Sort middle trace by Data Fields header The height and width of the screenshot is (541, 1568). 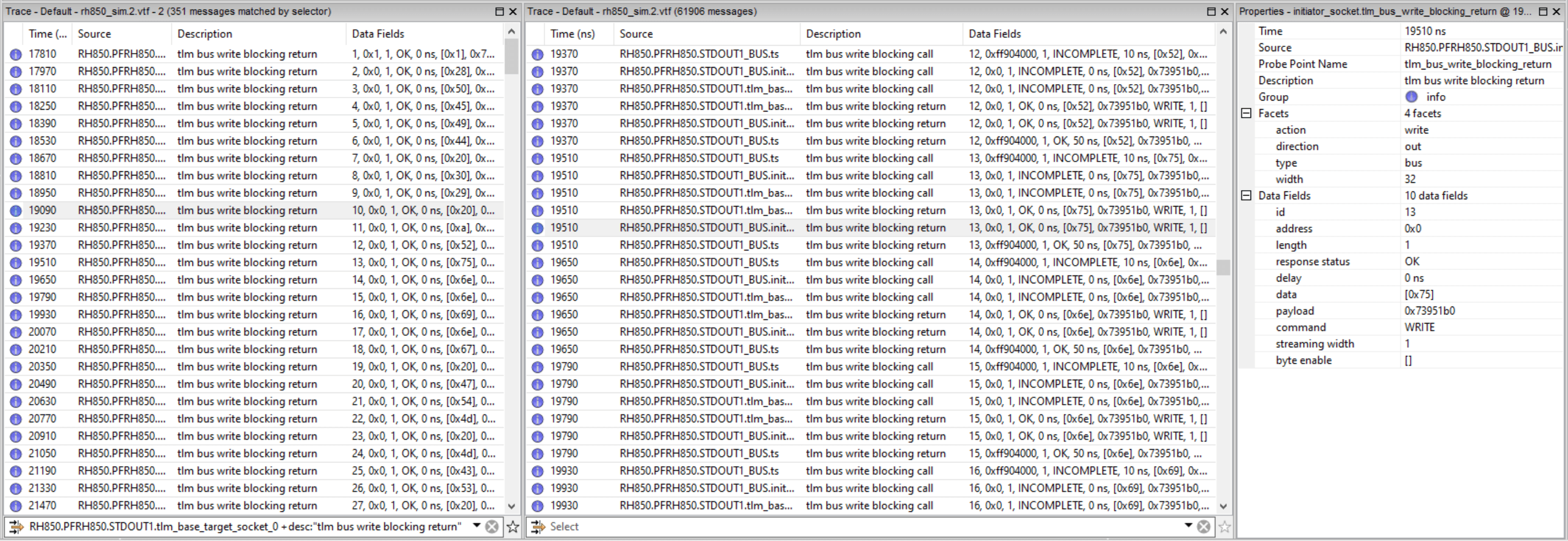[1089, 34]
